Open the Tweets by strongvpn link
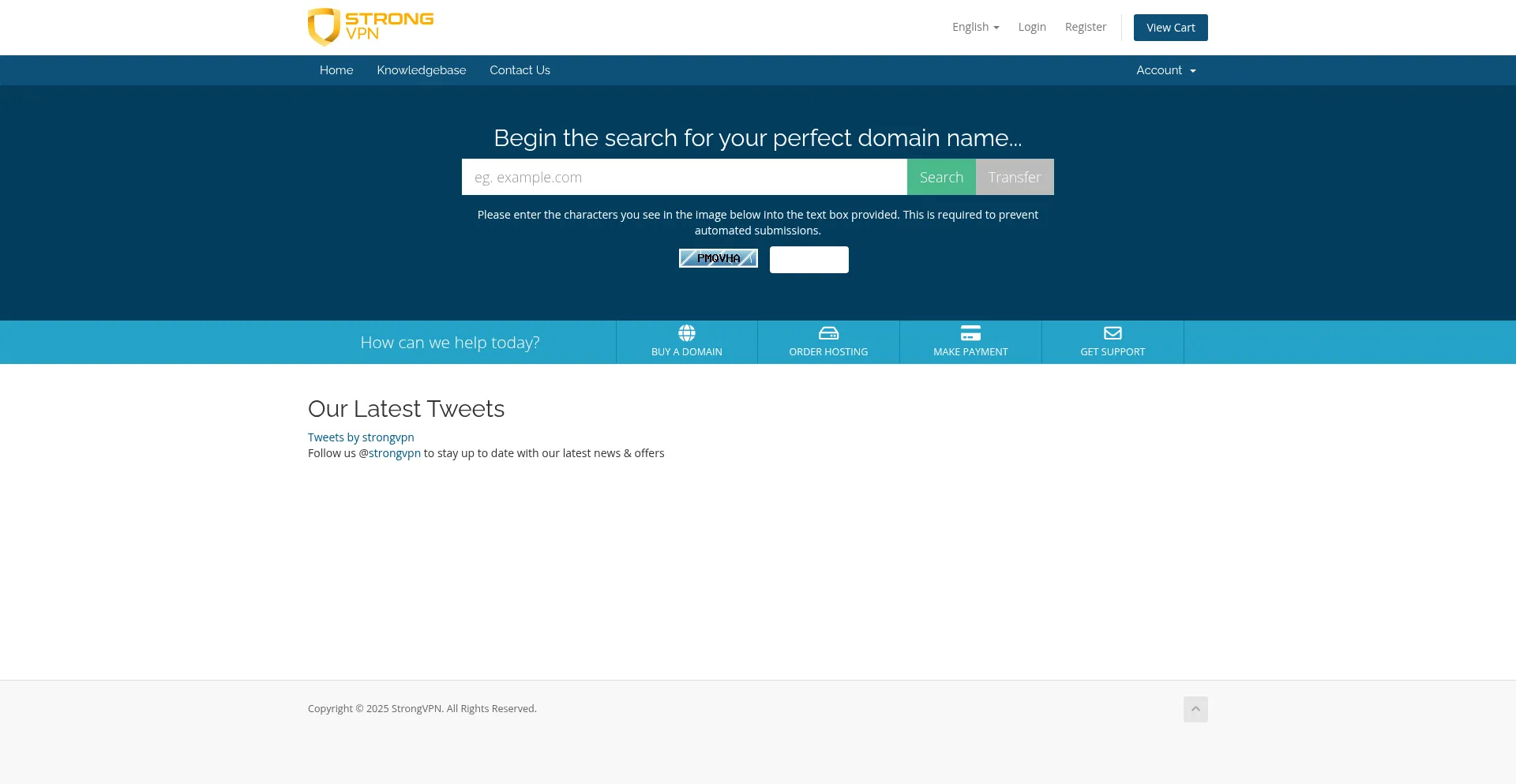This screenshot has height=784, width=1516. coord(361,437)
